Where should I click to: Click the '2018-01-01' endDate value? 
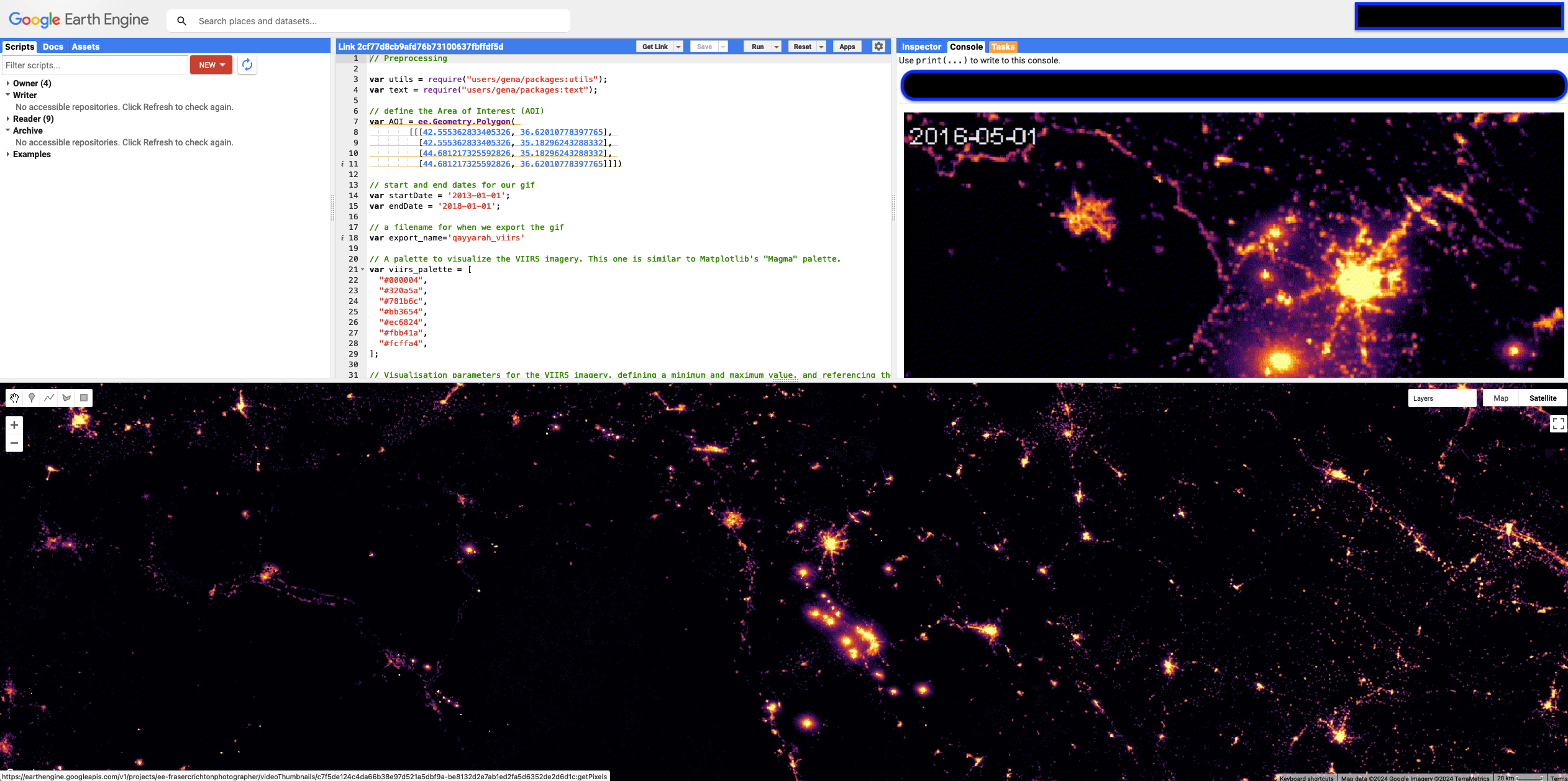pos(467,206)
